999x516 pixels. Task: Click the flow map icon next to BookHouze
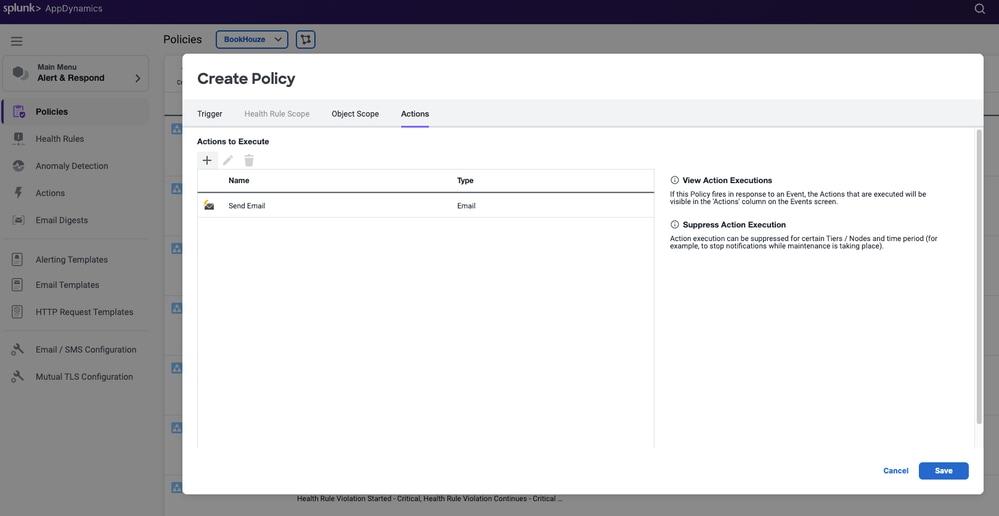[x=306, y=39]
